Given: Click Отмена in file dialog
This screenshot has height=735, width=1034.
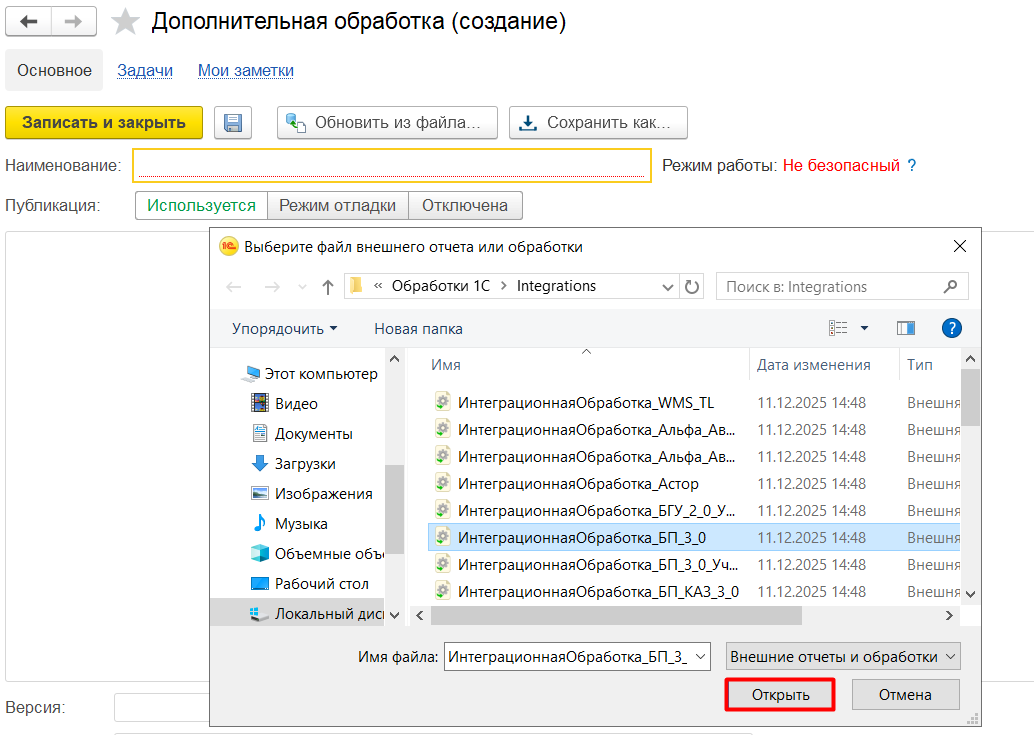Looking at the screenshot, I should [905, 695].
